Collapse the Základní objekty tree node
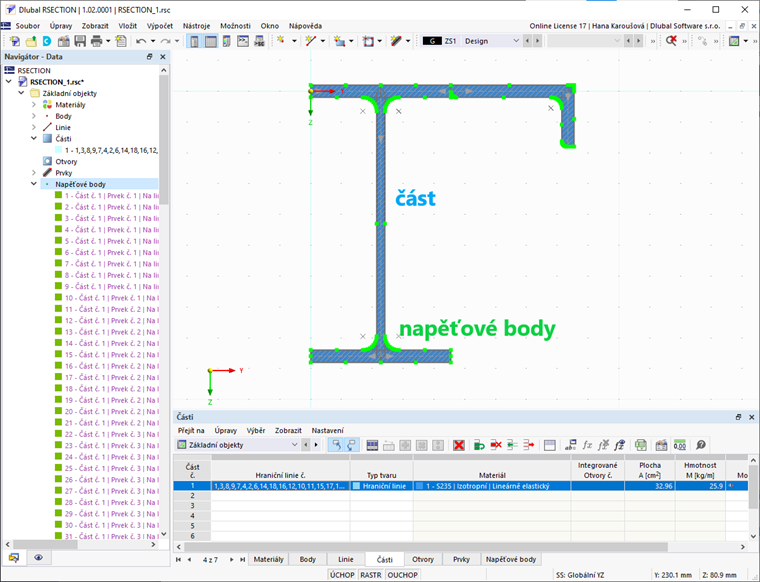 (x=21, y=93)
